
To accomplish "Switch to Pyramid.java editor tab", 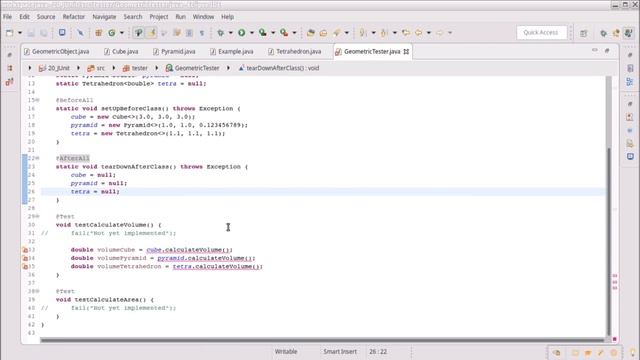I will click(174, 51).
